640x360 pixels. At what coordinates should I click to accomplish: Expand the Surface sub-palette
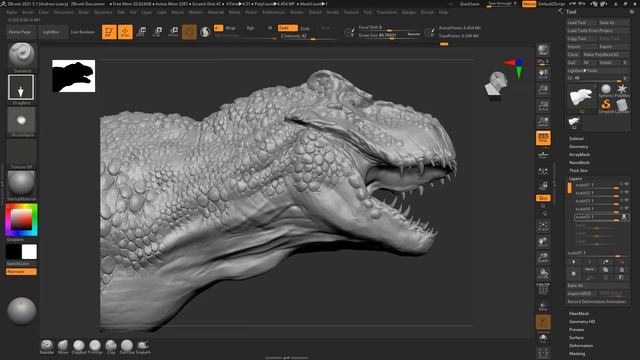click(576, 338)
